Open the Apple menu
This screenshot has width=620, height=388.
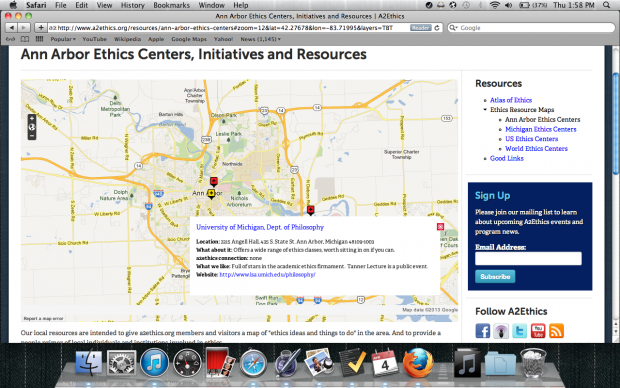(x=13, y=5)
